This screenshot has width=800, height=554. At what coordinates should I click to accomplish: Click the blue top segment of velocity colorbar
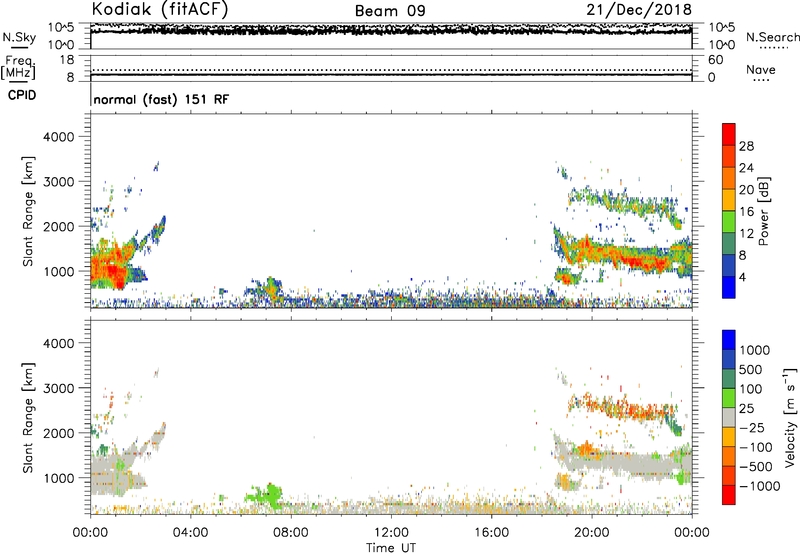coord(729,340)
